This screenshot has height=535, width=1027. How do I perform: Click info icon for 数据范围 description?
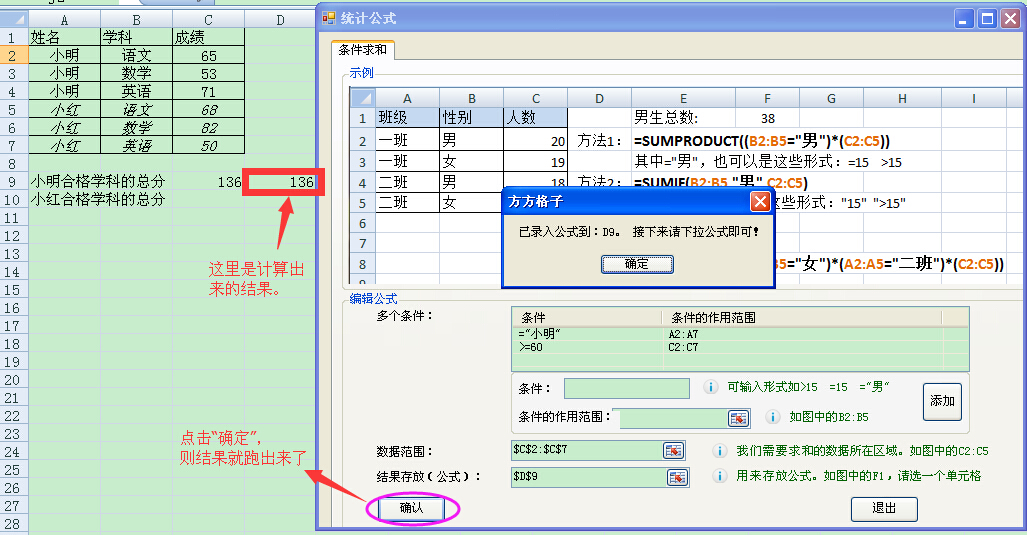pyautogui.click(x=719, y=451)
